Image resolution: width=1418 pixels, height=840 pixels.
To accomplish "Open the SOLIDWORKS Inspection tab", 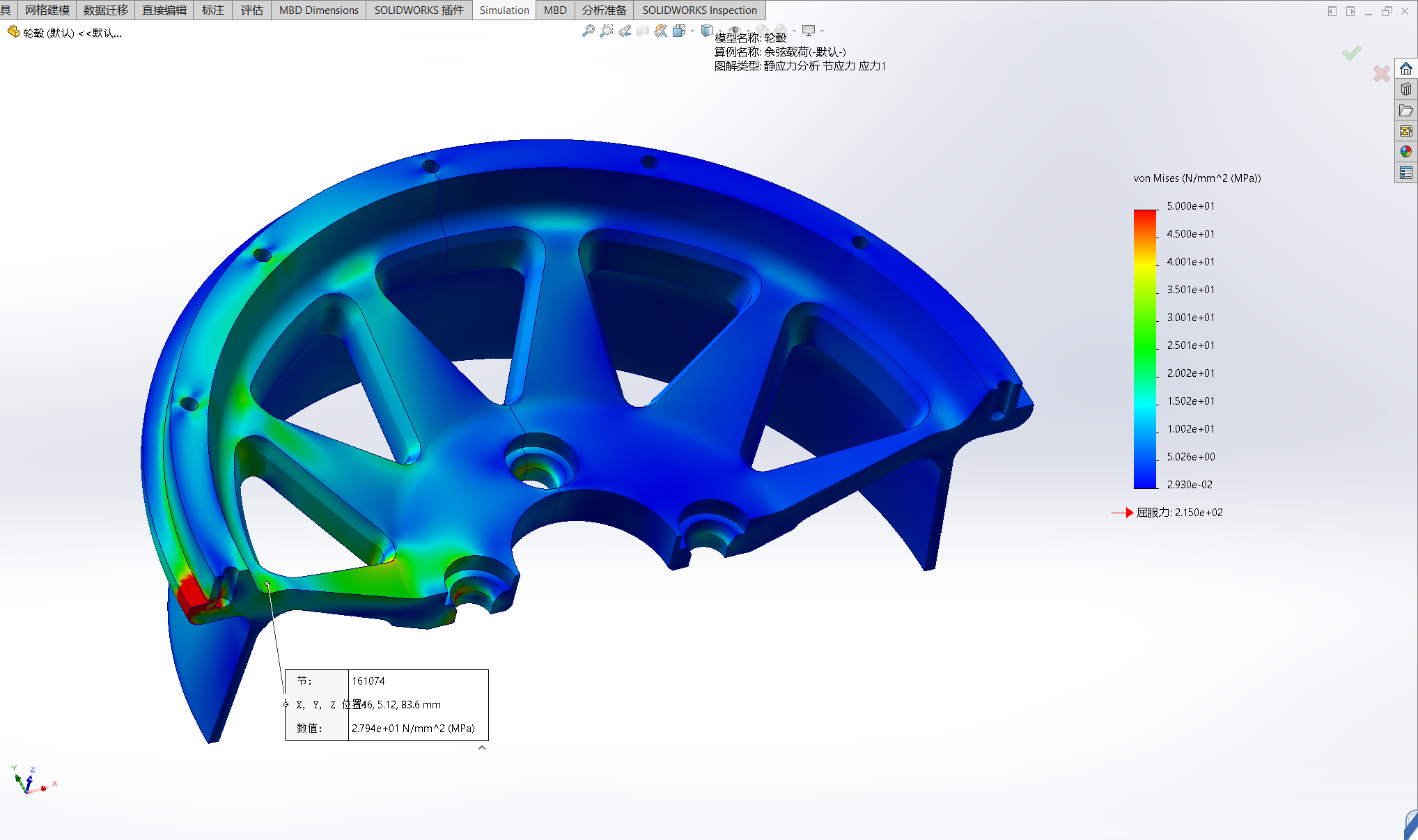I will 699,10.
